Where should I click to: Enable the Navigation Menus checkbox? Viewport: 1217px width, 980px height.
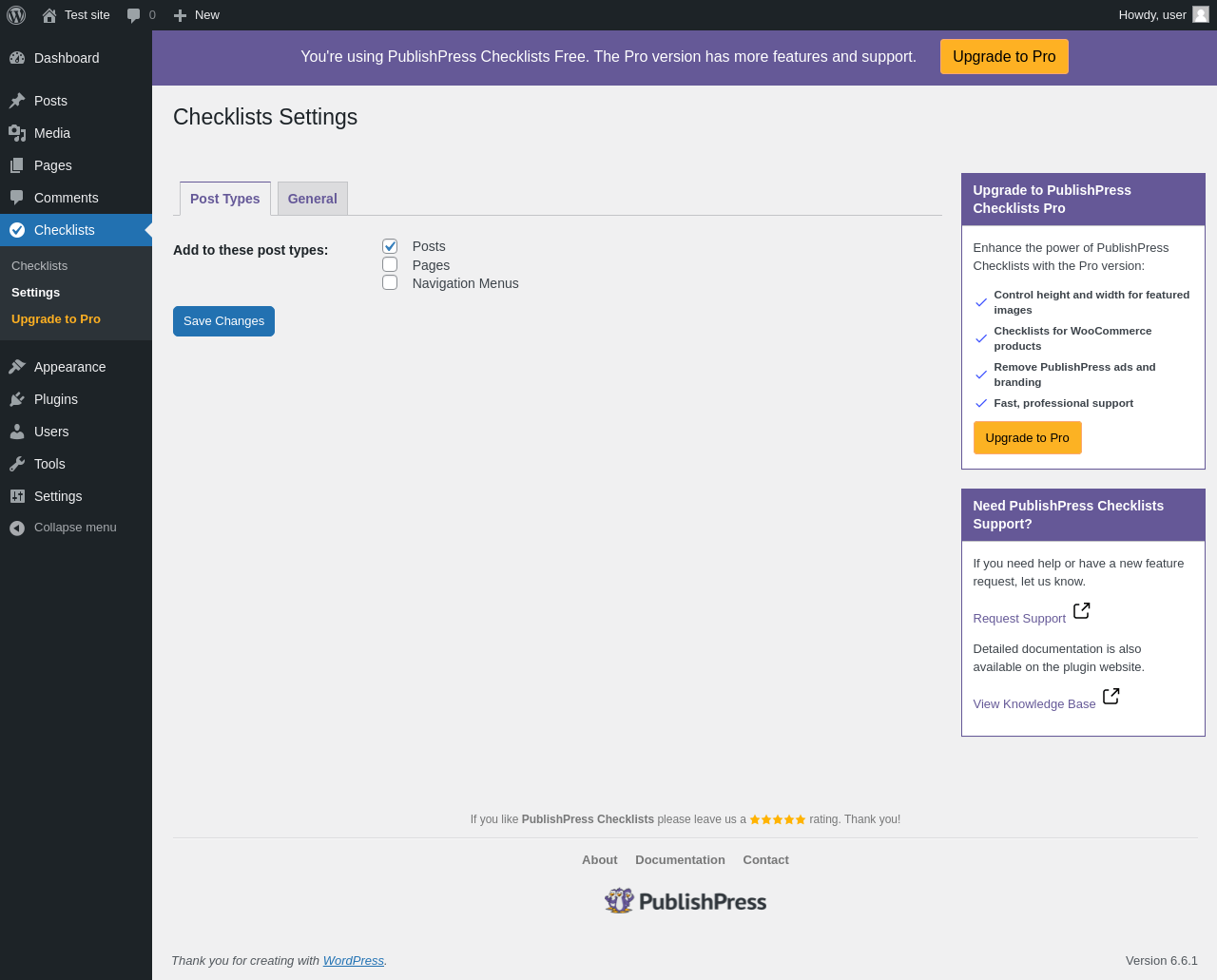pos(390,282)
